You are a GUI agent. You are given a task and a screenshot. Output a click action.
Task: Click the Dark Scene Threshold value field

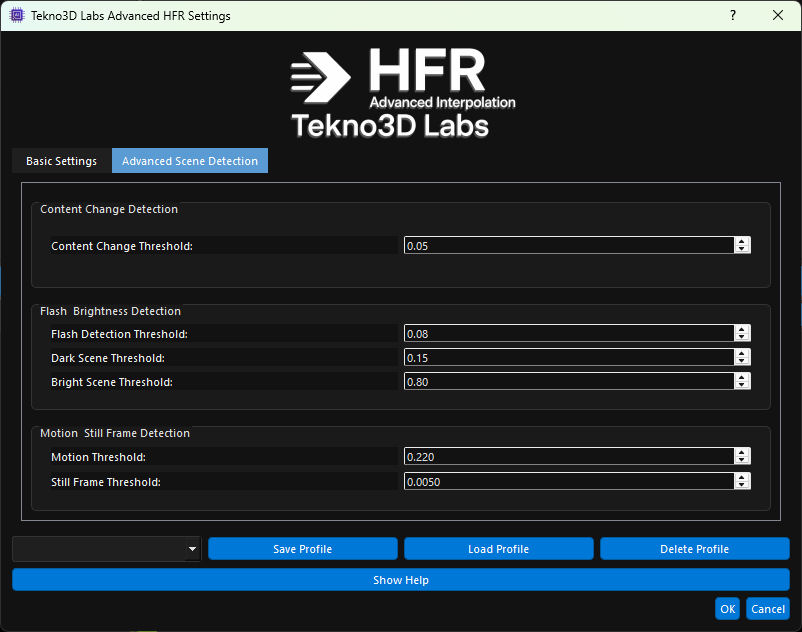(569, 357)
